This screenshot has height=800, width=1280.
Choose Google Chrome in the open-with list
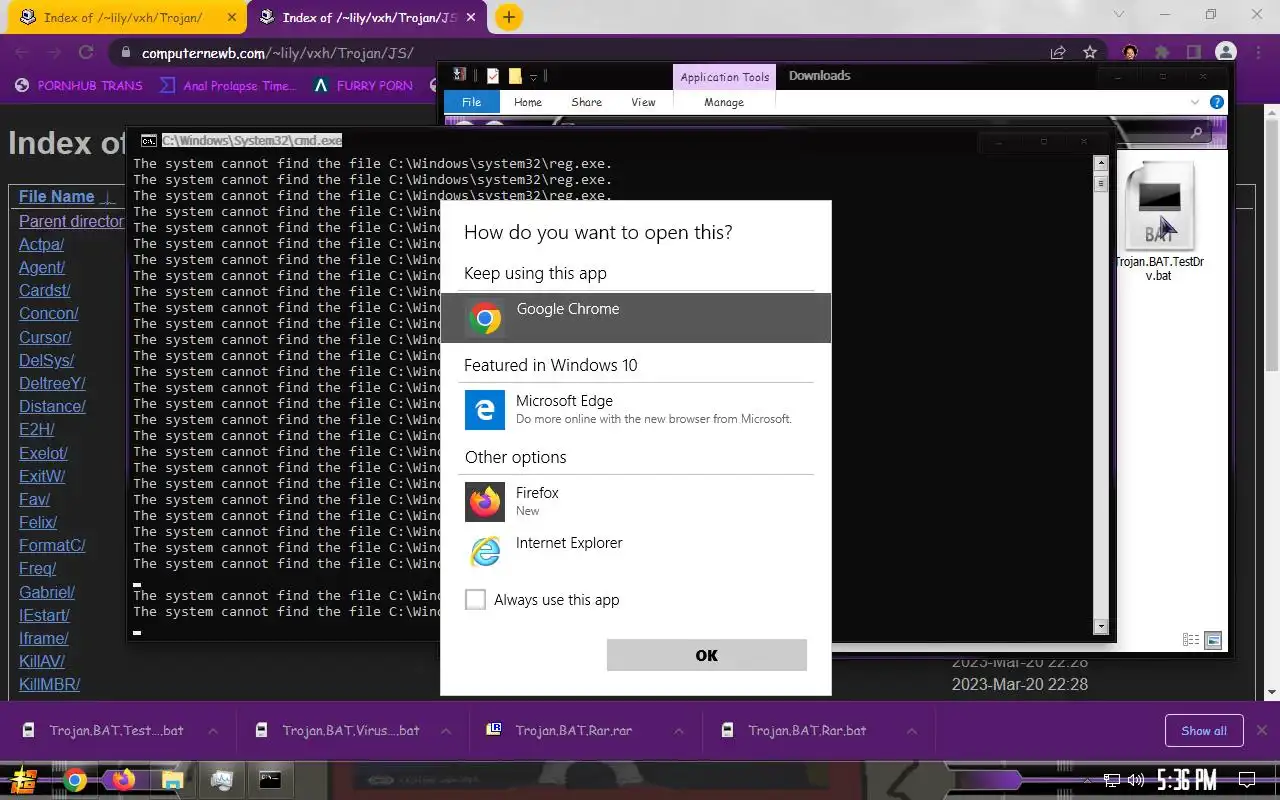click(635, 318)
